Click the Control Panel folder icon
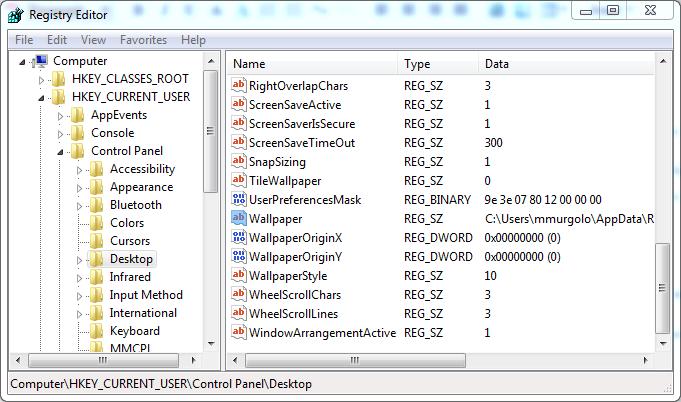Image resolution: width=681 pixels, height=402 pixels. (x=77, y=151)
